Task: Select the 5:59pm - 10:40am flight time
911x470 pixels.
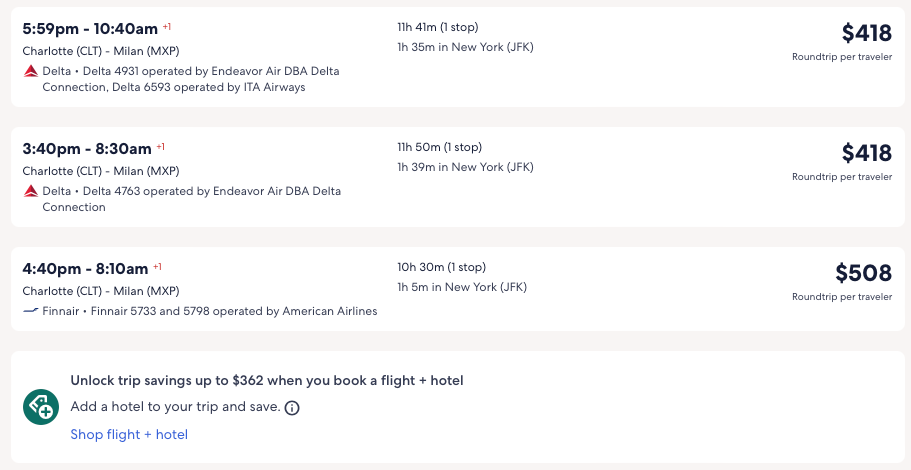Action: (90, 28)
